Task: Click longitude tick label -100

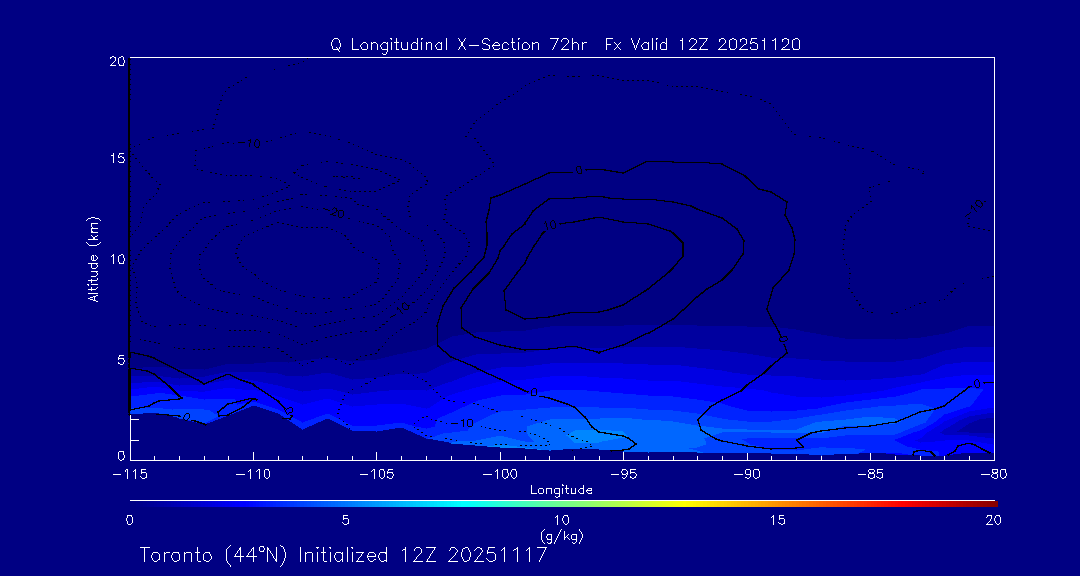Action: pyautogui.click(x=499, y=474)
